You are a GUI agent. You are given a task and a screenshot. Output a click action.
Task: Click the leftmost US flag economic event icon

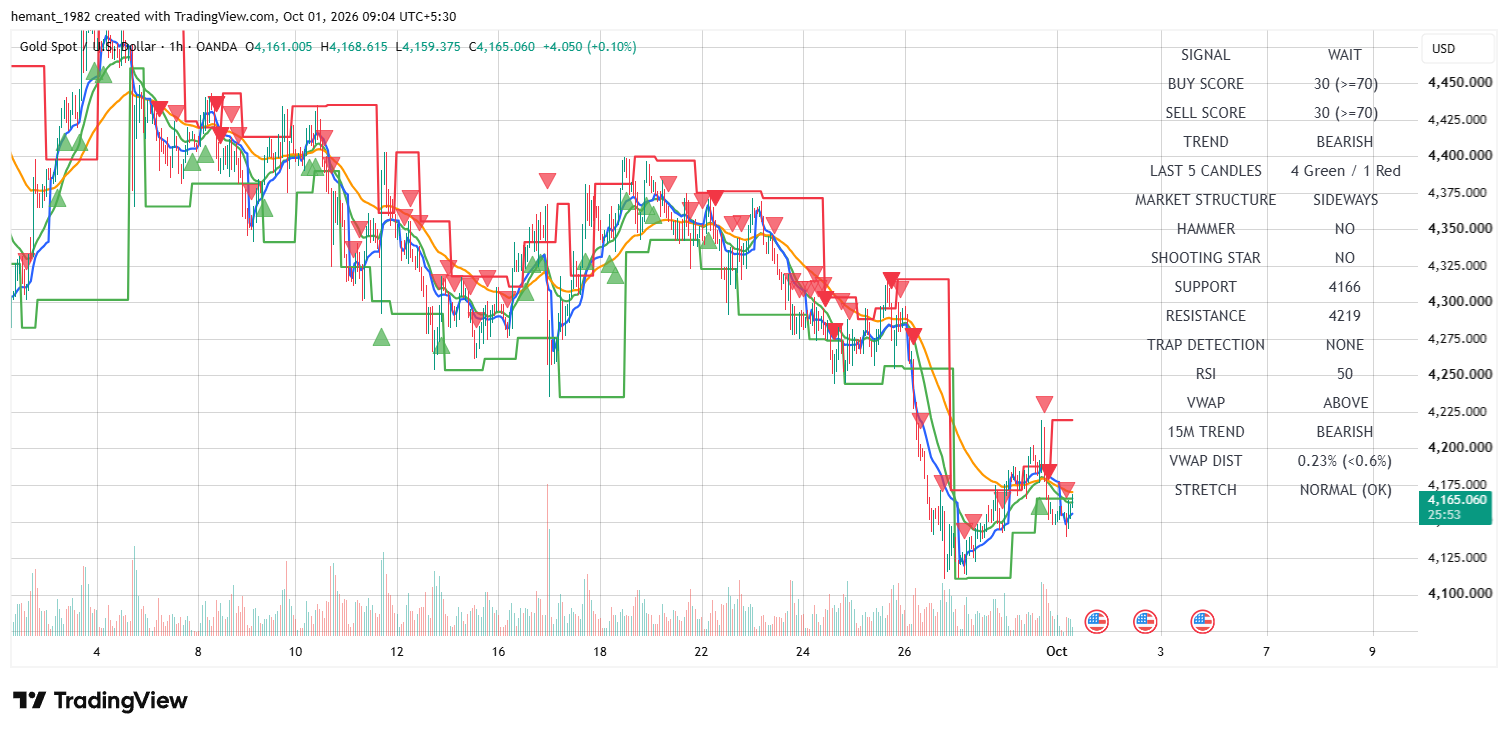click(1097, 622)
